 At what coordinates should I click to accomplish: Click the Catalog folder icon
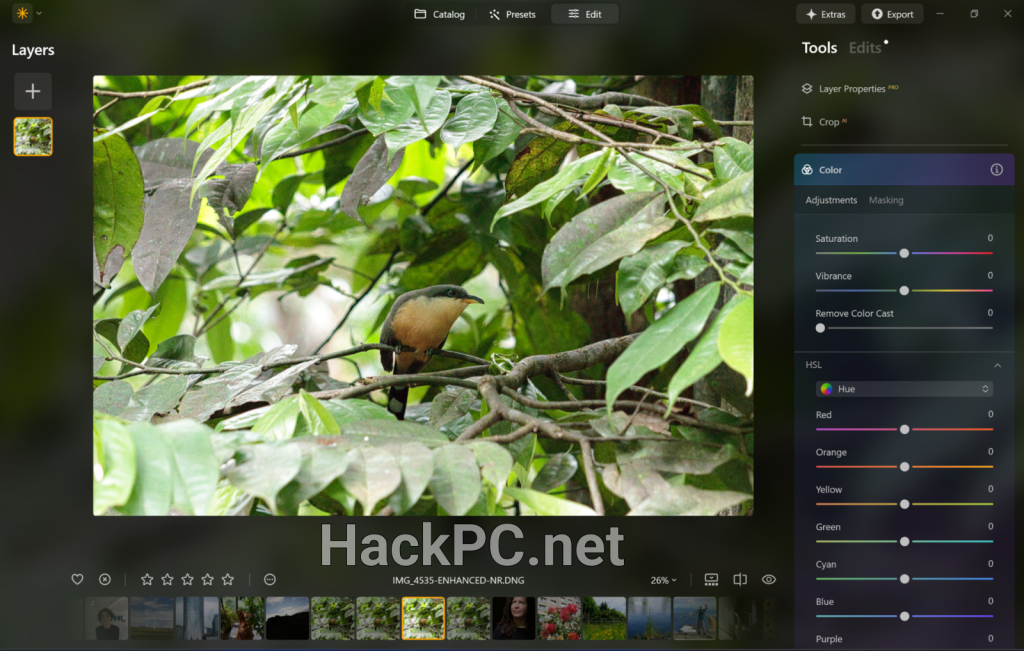click(x=420, y=14)
